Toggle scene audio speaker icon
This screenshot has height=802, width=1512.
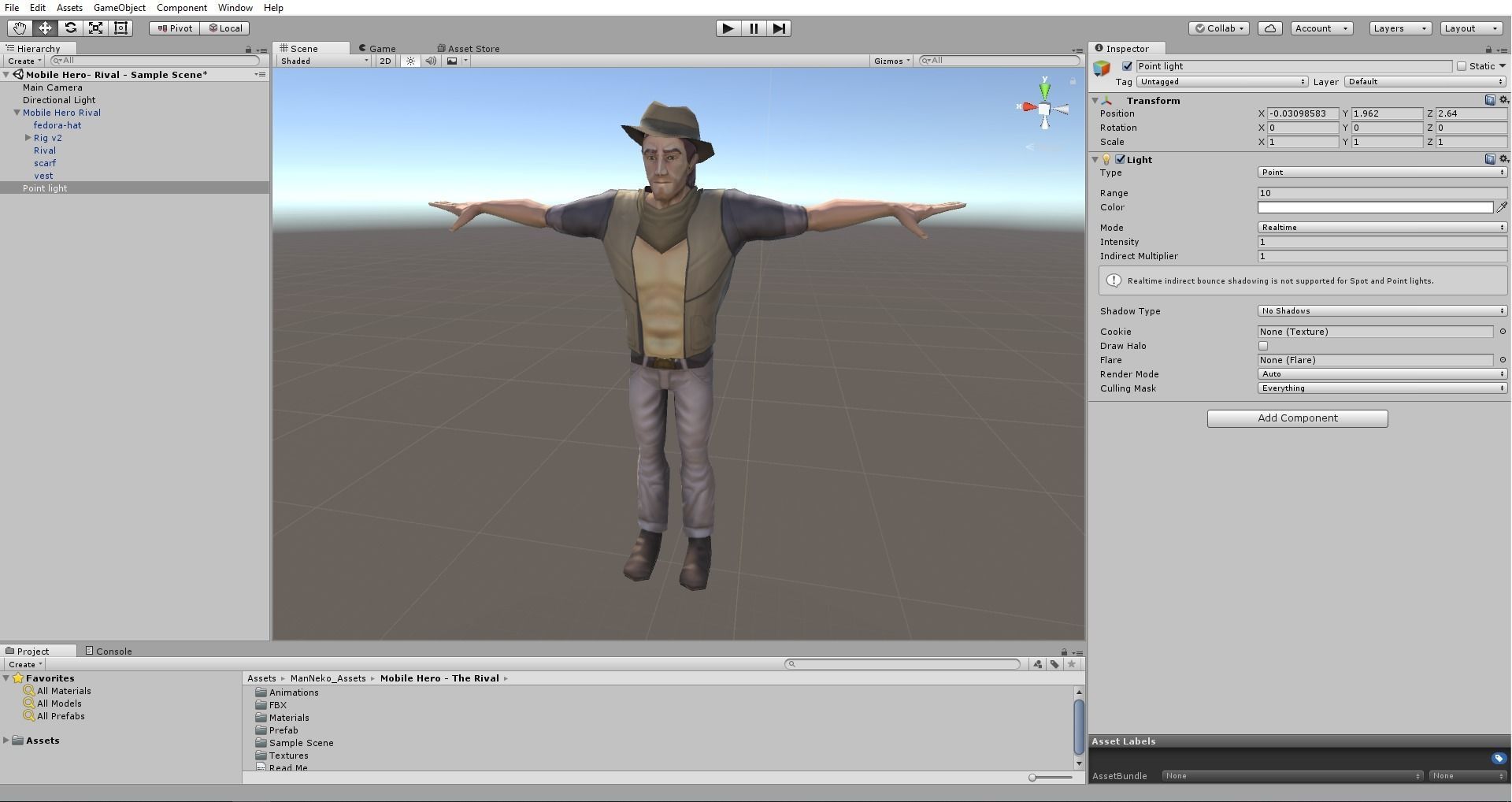pyautogui.click(x=431, y=61)
